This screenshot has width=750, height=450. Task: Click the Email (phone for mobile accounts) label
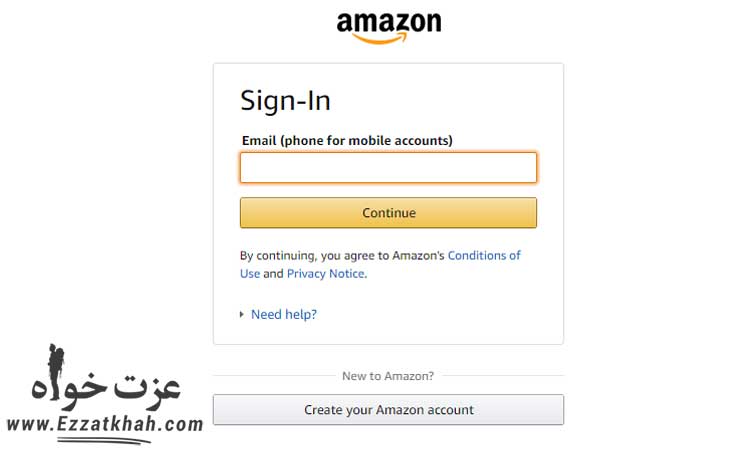[x=347, y=141]
